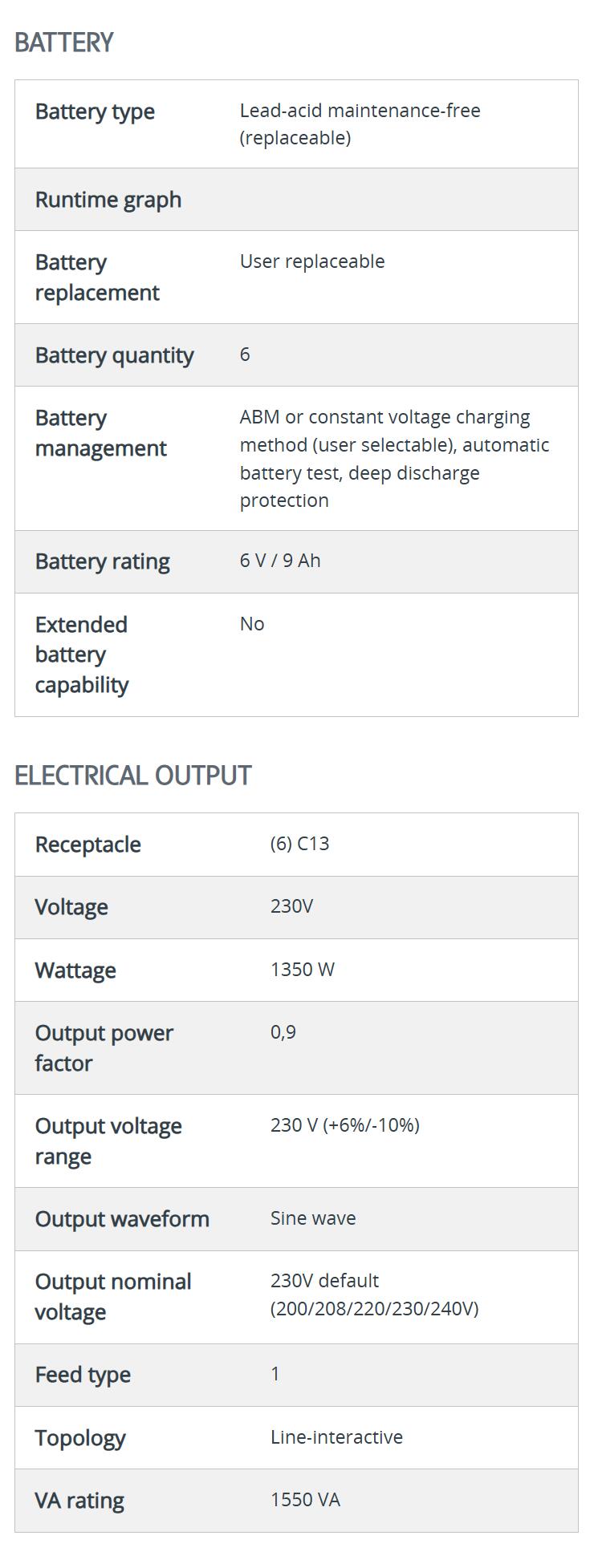Click the Output power factor label
The height and width of the screenshot is (1568, 594).
click(x=104, y=1048)
